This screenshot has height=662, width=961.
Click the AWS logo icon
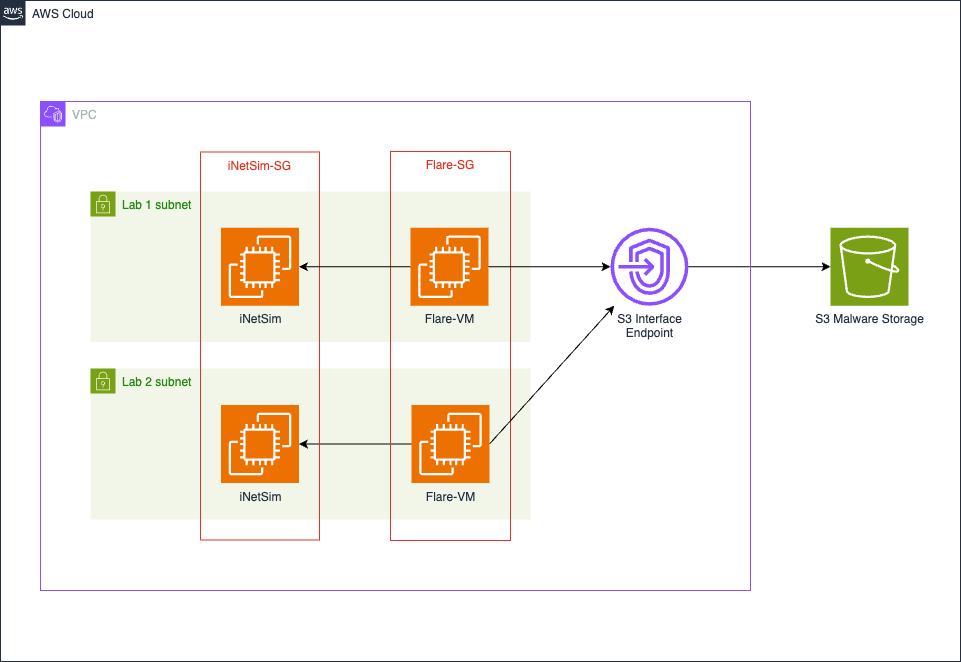point(13,13)
